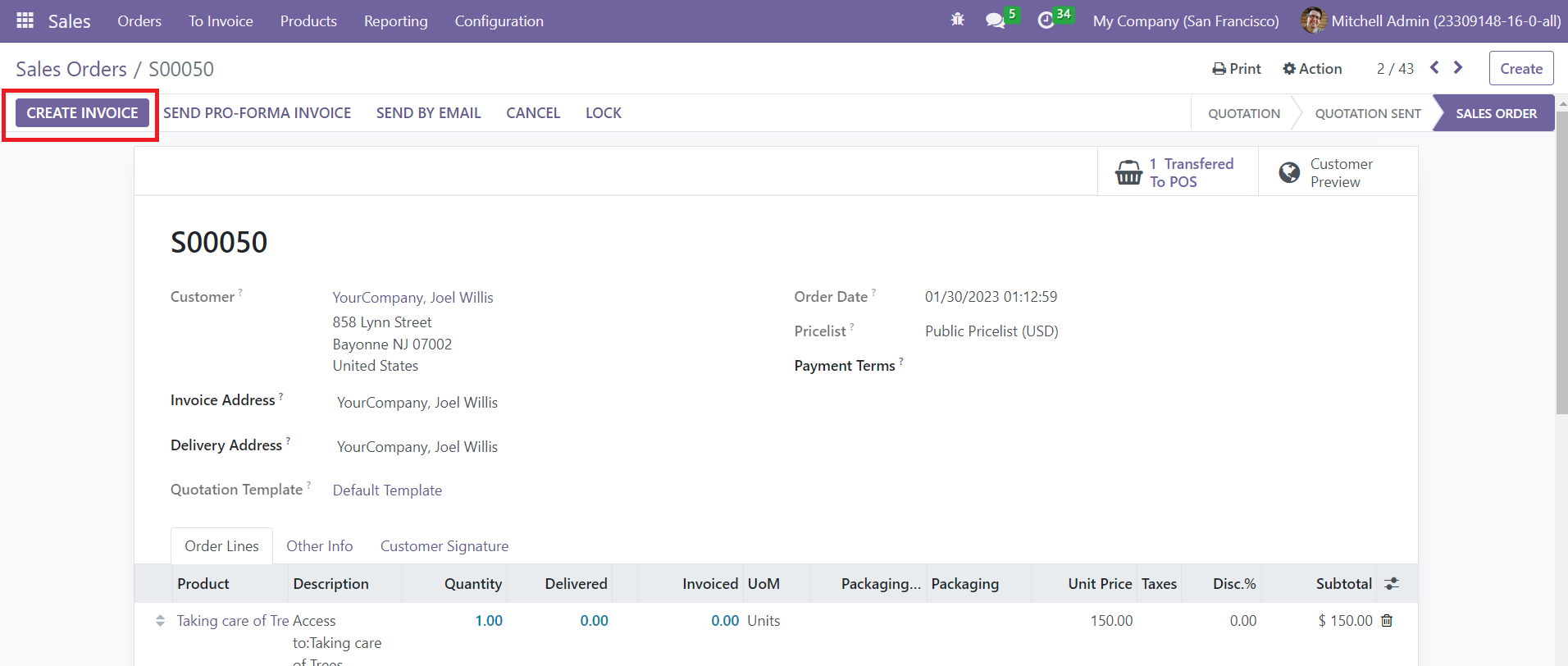1568x666 pixels.
Task: Click the pager 2 / 43 counter
Action: click(x=1395, y=69)
